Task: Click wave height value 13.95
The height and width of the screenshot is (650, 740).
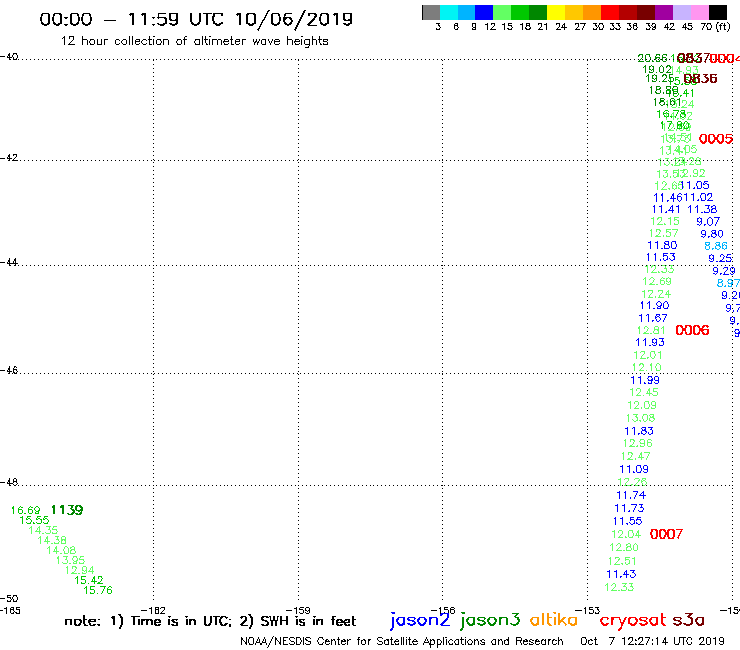Action: [x=70, y=560]
